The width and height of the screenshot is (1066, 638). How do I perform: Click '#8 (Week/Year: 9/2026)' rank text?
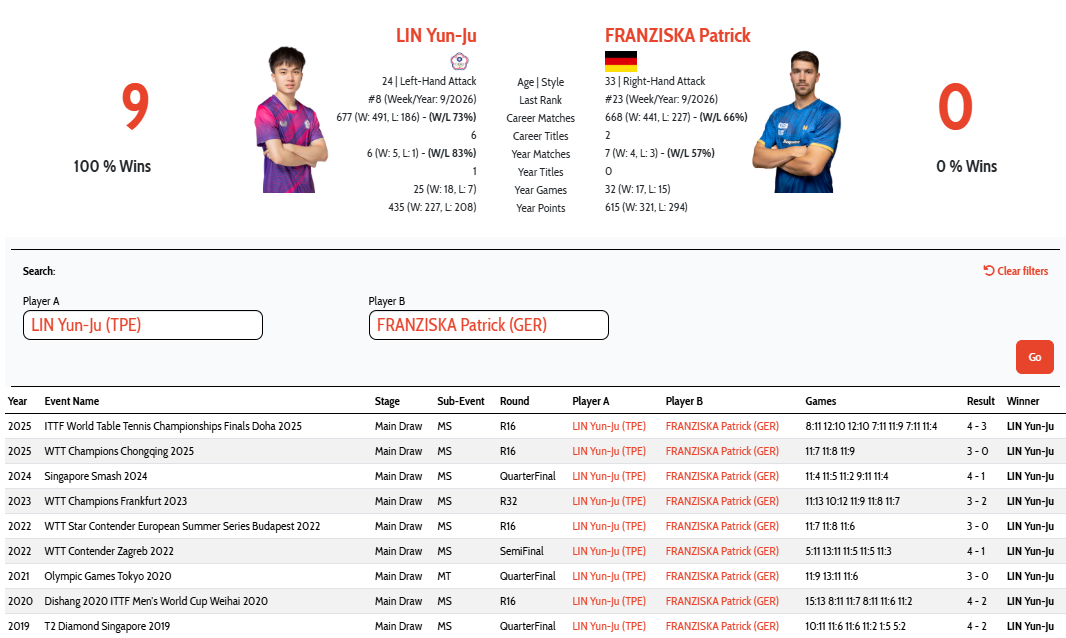(422, 99)
